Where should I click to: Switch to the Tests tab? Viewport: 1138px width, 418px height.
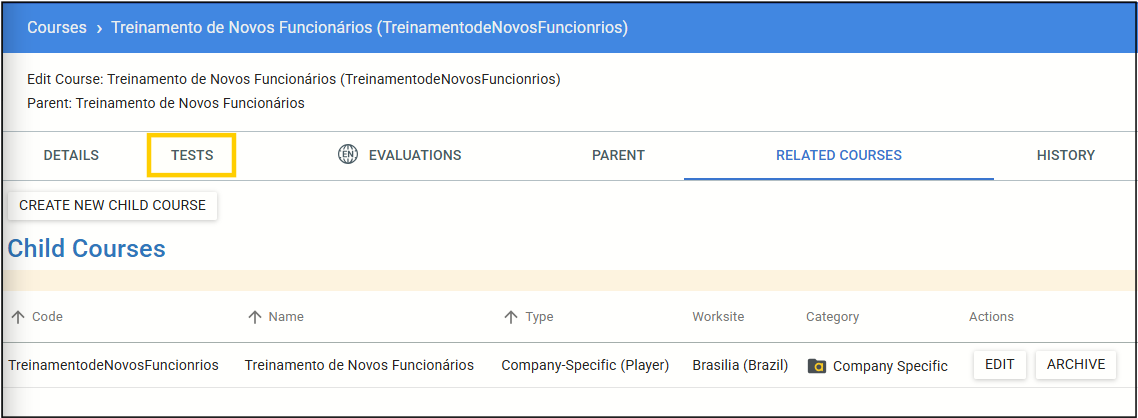[192, 156]
